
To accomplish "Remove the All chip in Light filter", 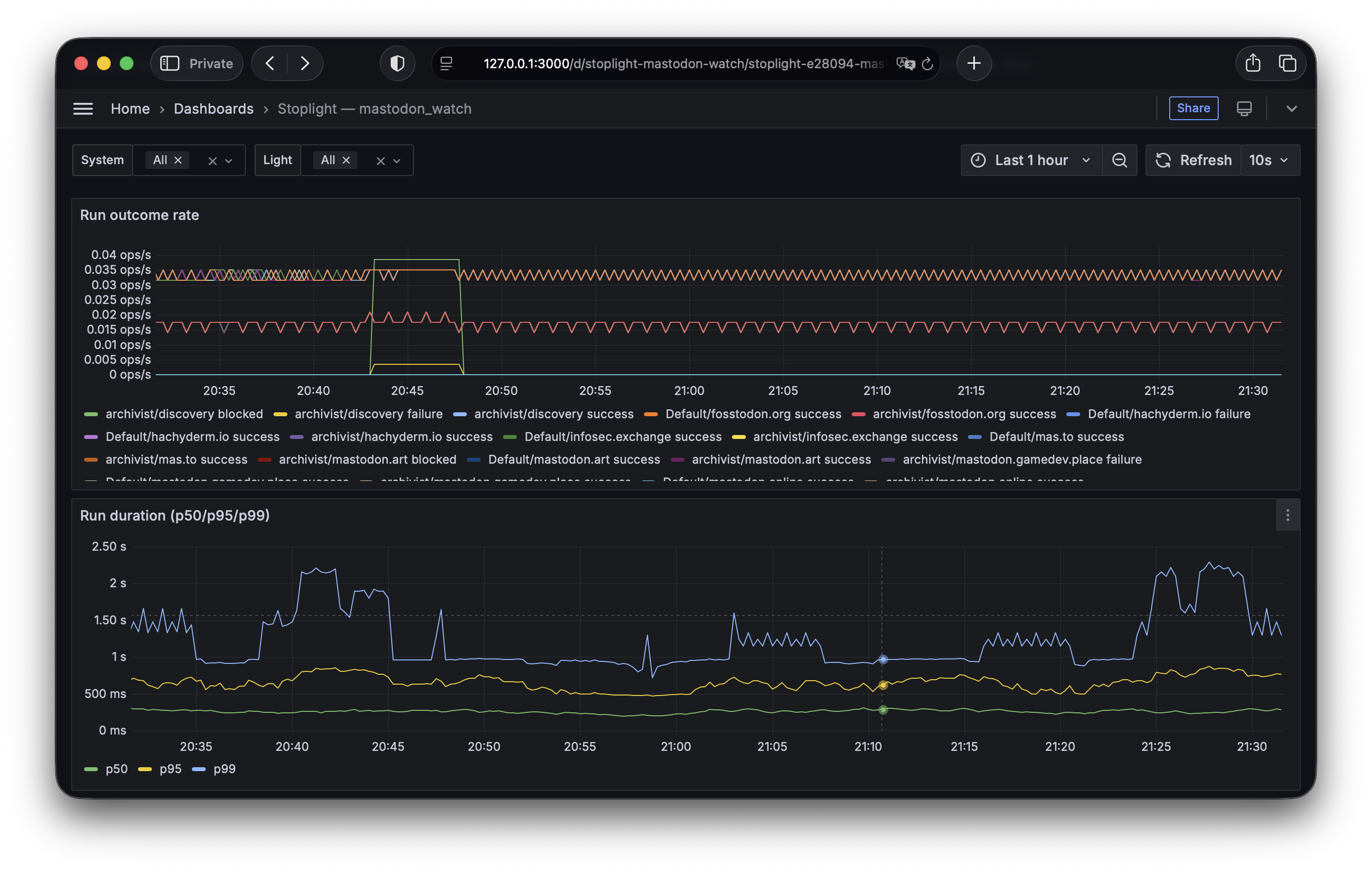I will click(x=346, y=160).
